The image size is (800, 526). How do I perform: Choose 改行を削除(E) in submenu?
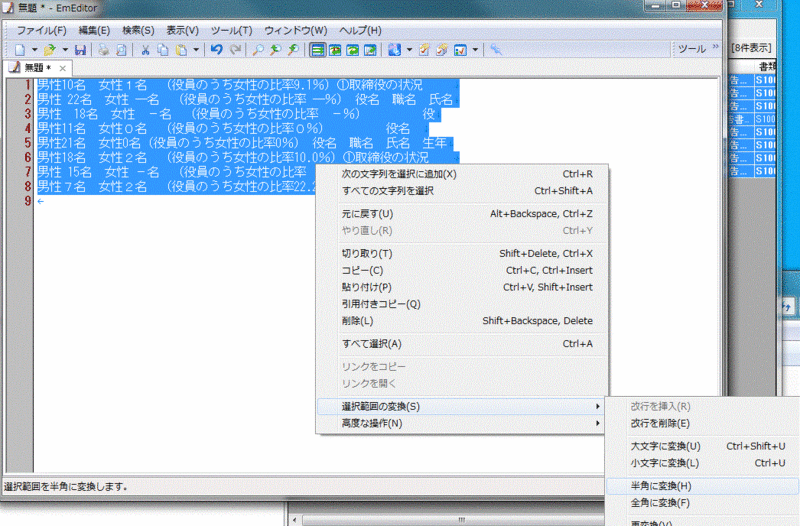703,423
